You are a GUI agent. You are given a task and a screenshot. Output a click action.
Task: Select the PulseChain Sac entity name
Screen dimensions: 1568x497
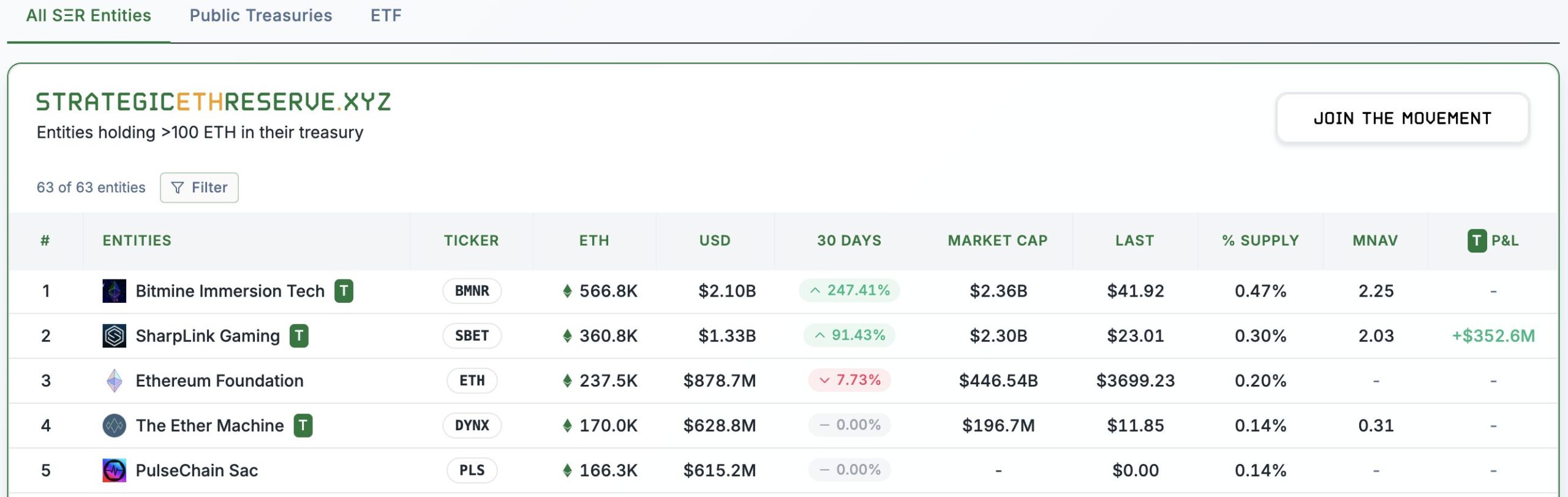tap(197, 471)
